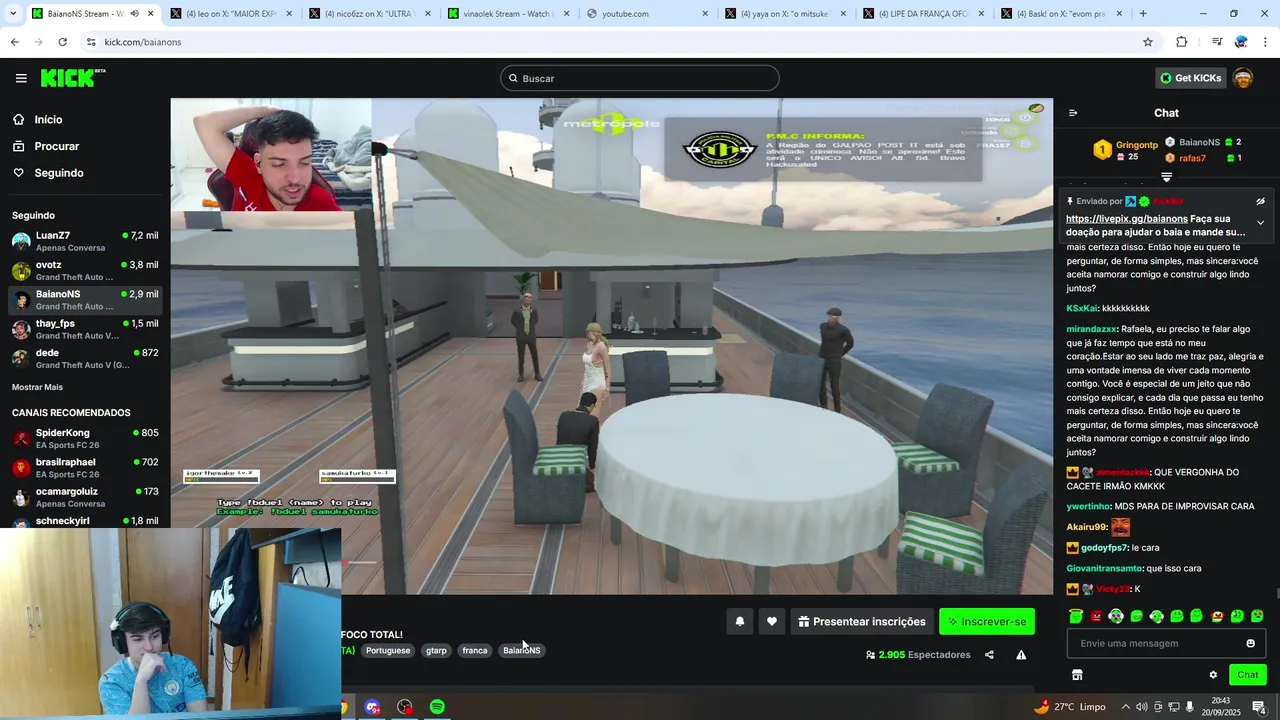The width and height of the screenshot is (1280, 720).
Task: Switch to the vinaolek Stream browser tab
Action: click(507, 14)
